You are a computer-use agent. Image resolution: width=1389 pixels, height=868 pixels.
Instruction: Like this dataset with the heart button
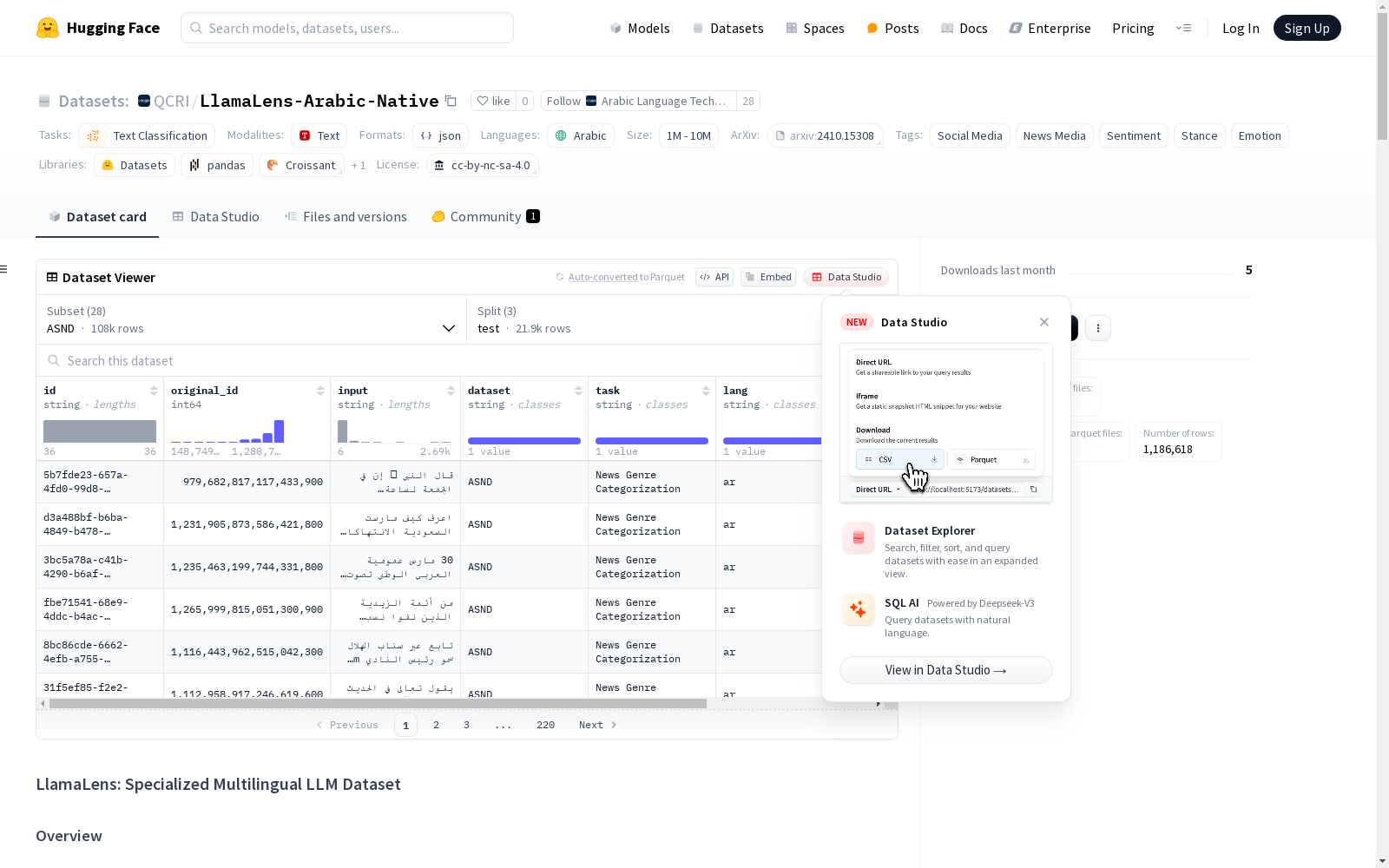[493, 101]
